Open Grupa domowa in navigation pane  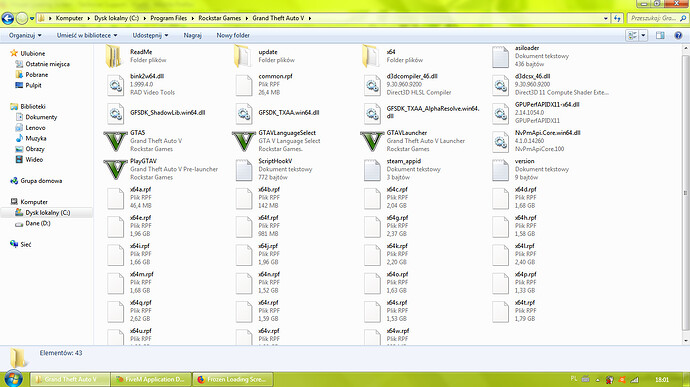coord(41,181)
